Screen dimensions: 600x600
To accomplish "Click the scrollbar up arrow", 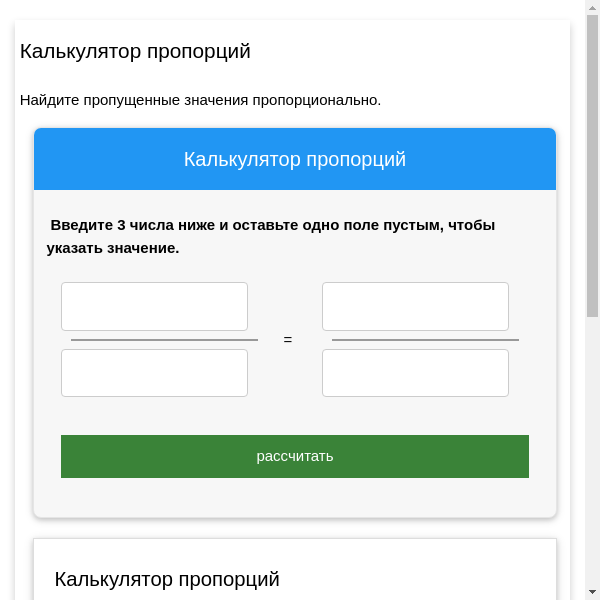I will pos(592,8).
